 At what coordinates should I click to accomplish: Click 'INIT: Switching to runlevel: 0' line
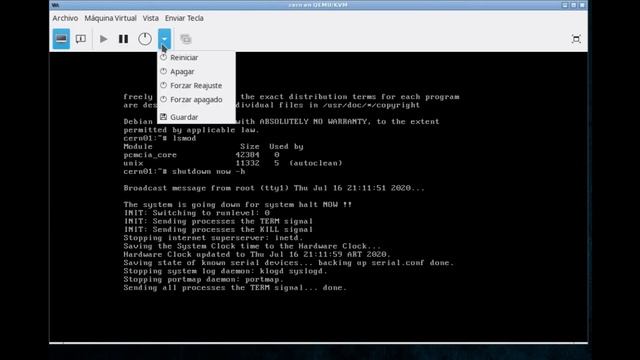(x=197, y=213)
